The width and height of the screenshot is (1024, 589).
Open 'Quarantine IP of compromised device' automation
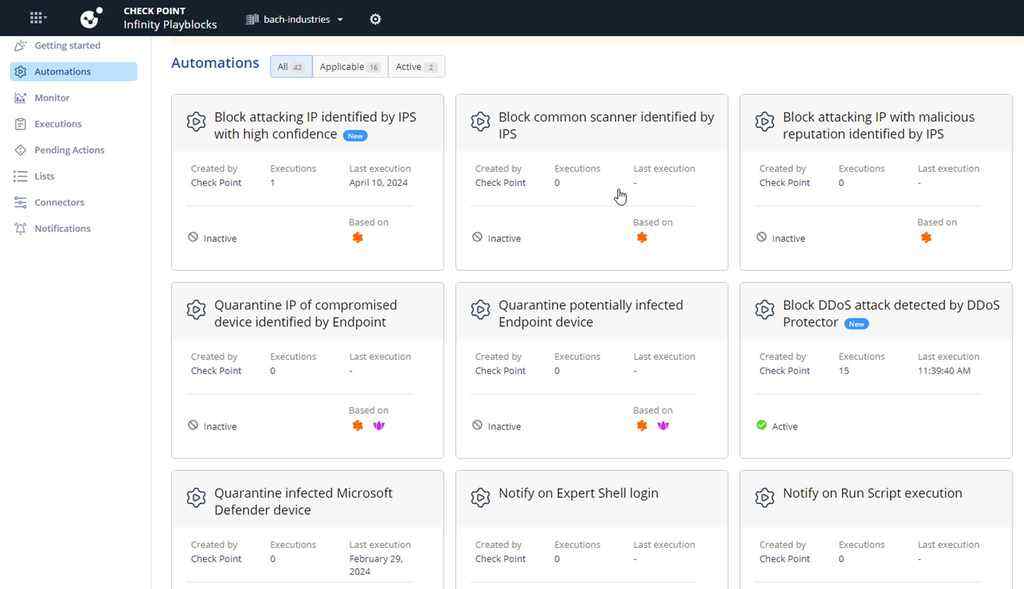305,313
